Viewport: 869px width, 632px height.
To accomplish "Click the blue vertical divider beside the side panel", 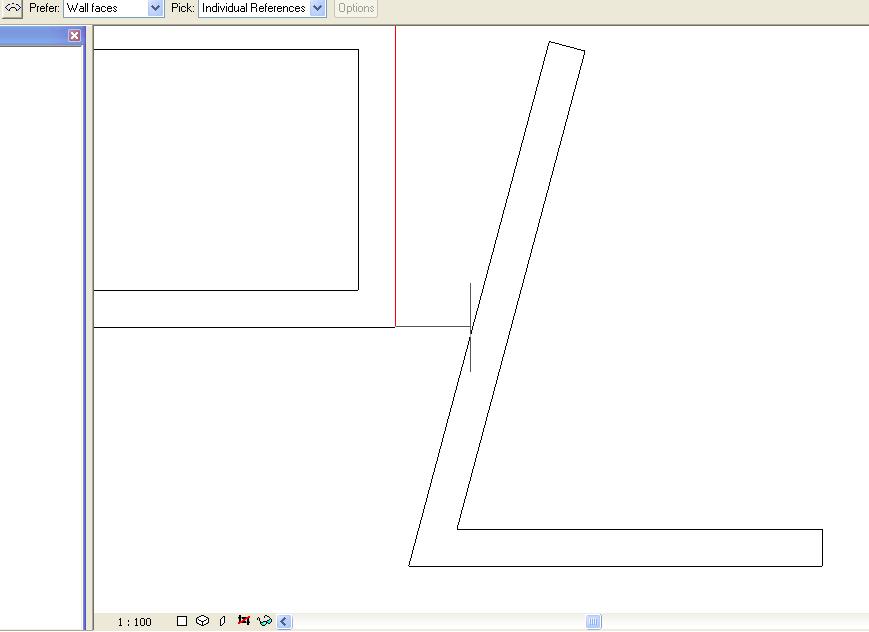I will (x=85, y=327).
